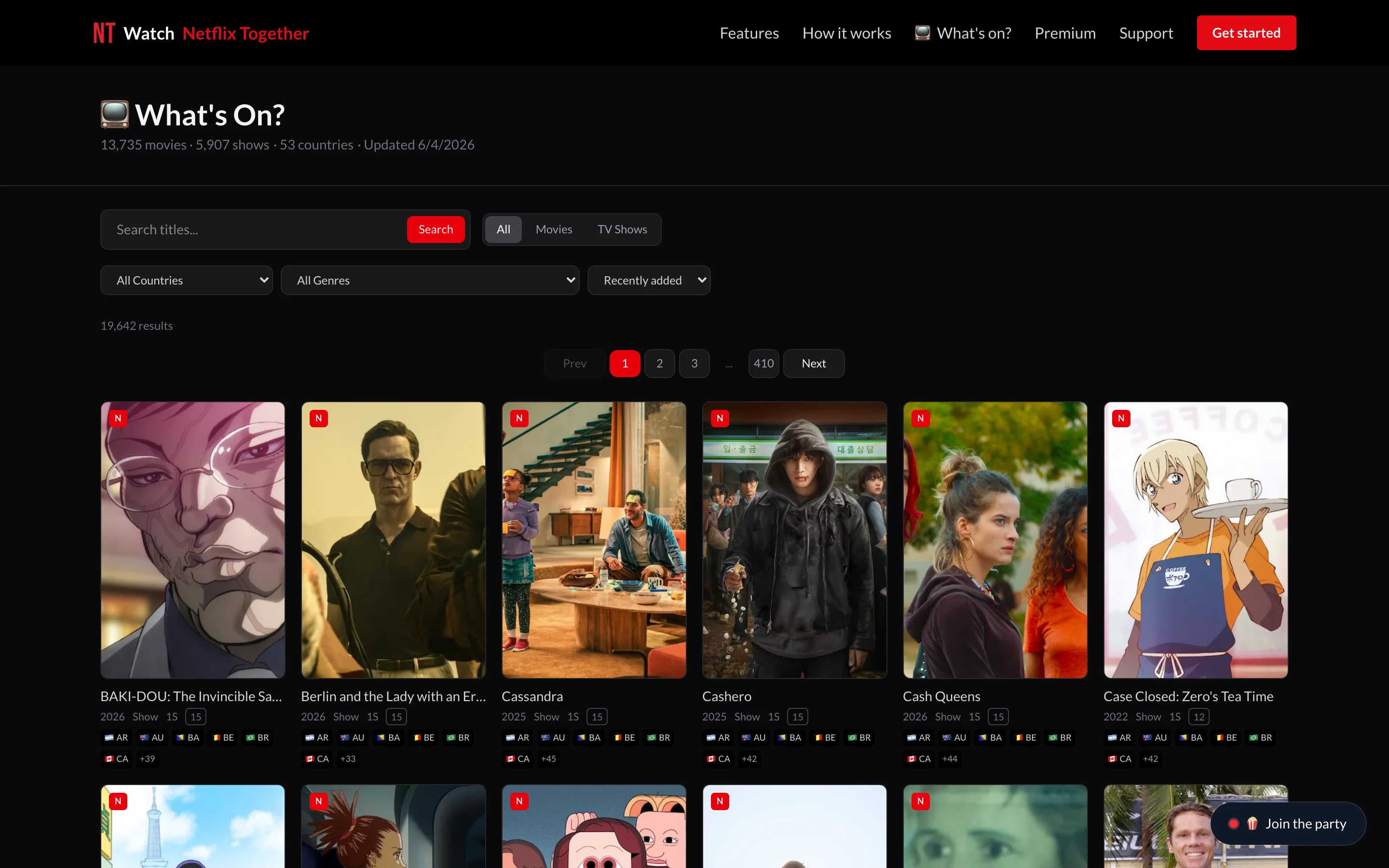Expand the +44 countries chip under Cash Queens
Screen dimensions: 1389x868
click(x=949, y=759)
